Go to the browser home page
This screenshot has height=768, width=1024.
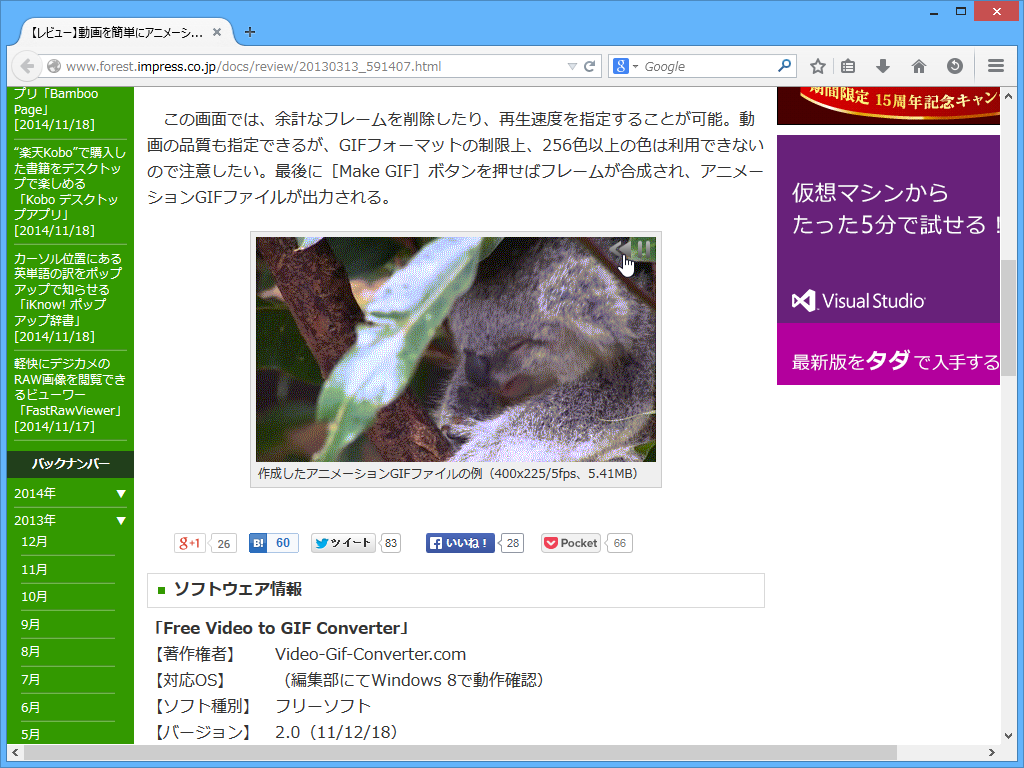(x=918, y=65)
